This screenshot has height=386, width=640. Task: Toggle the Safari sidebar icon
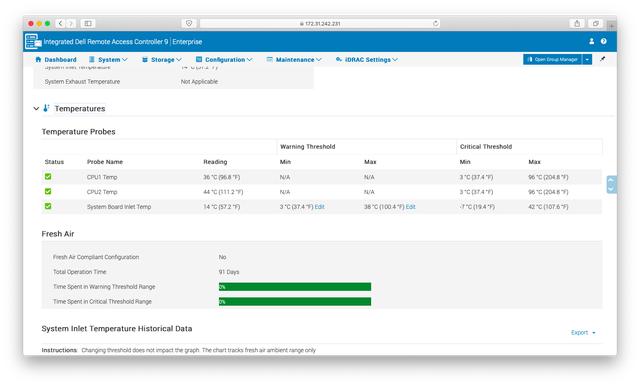(88, 23)
